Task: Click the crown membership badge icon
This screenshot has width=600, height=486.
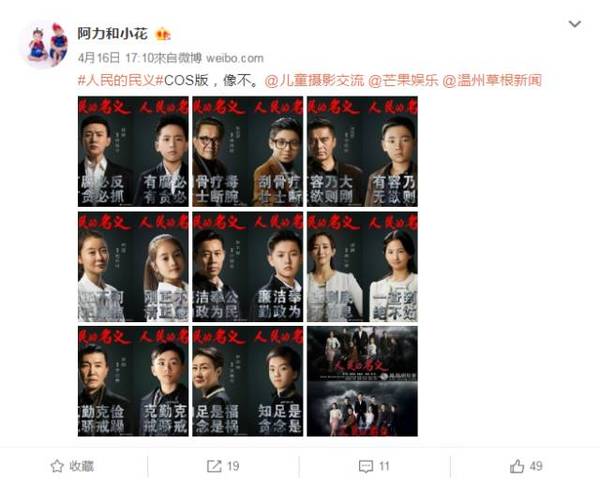Action: point(163,34)
